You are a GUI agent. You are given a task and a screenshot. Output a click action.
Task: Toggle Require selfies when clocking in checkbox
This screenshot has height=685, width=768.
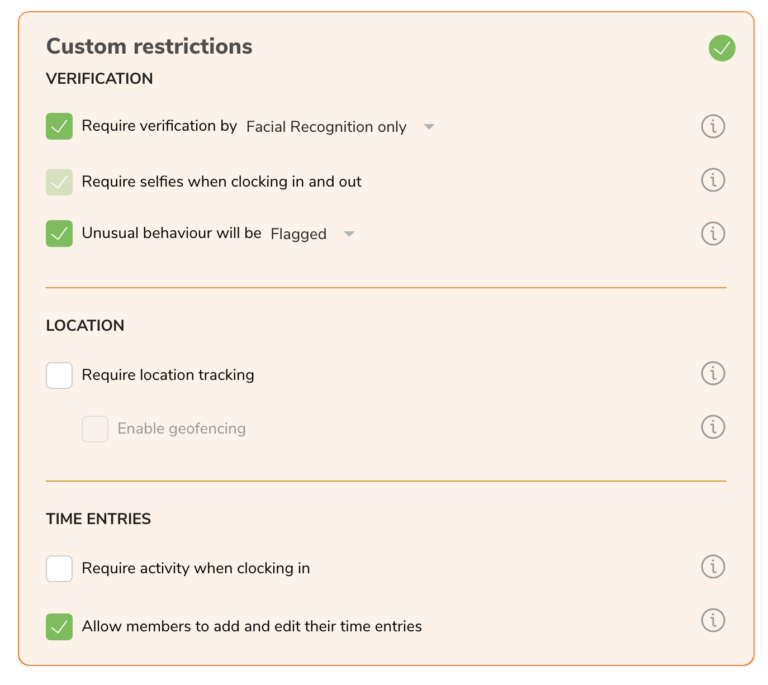[x=59, y=182]
